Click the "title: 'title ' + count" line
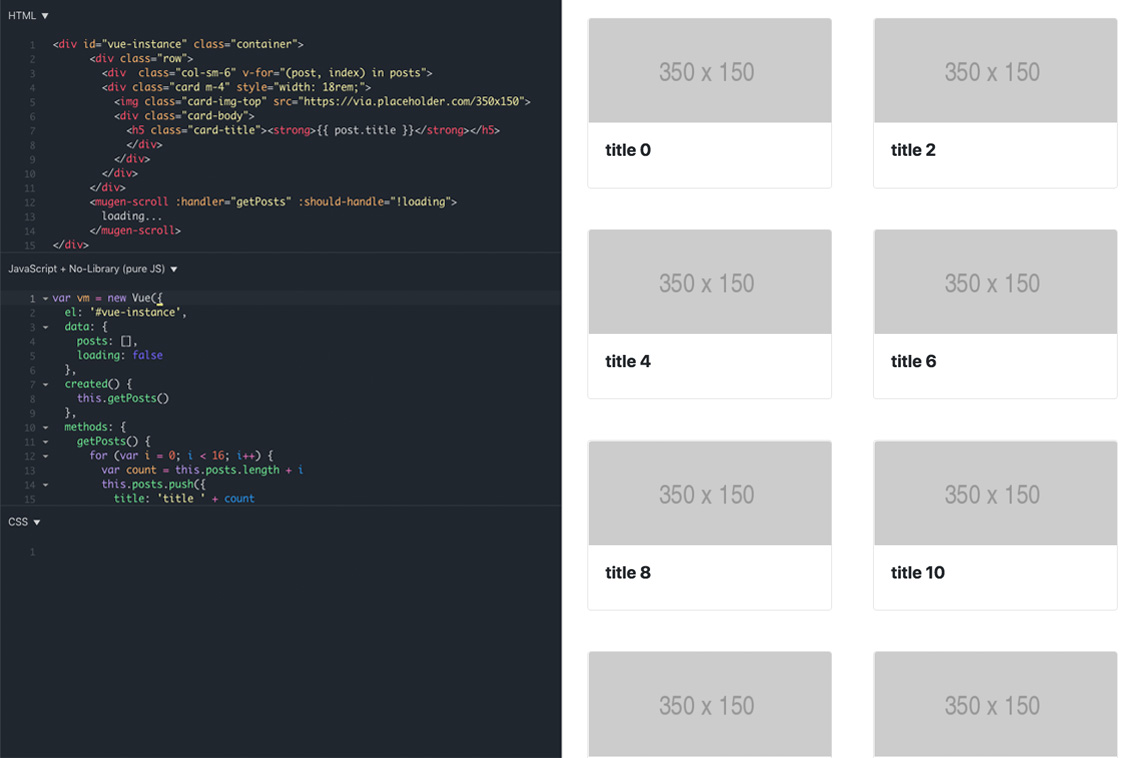1144x758 pixels. (x=184, y=499)
